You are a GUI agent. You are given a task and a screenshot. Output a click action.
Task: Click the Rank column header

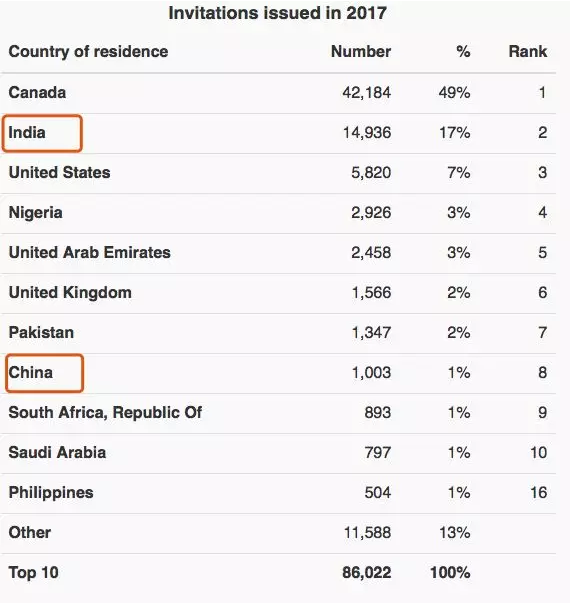pos(528,52)
